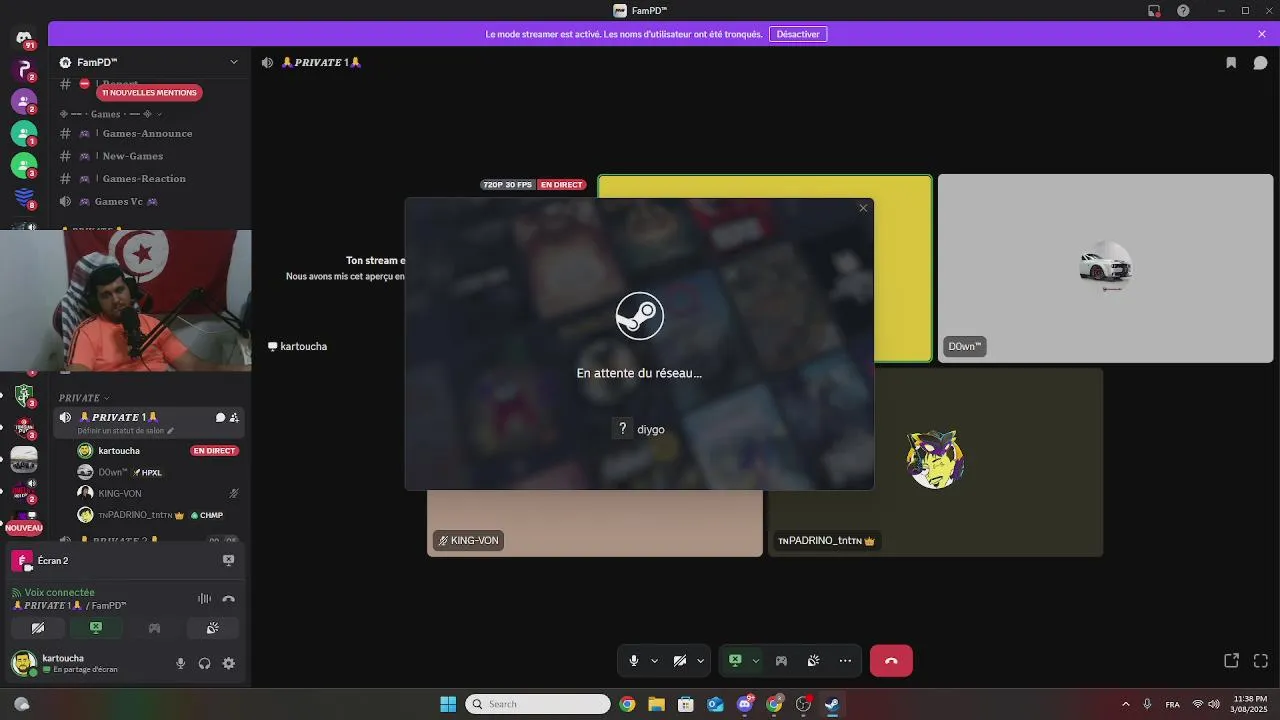Open the Games-Announce channel
The image size is (1280, 720).
pos(148,133)
